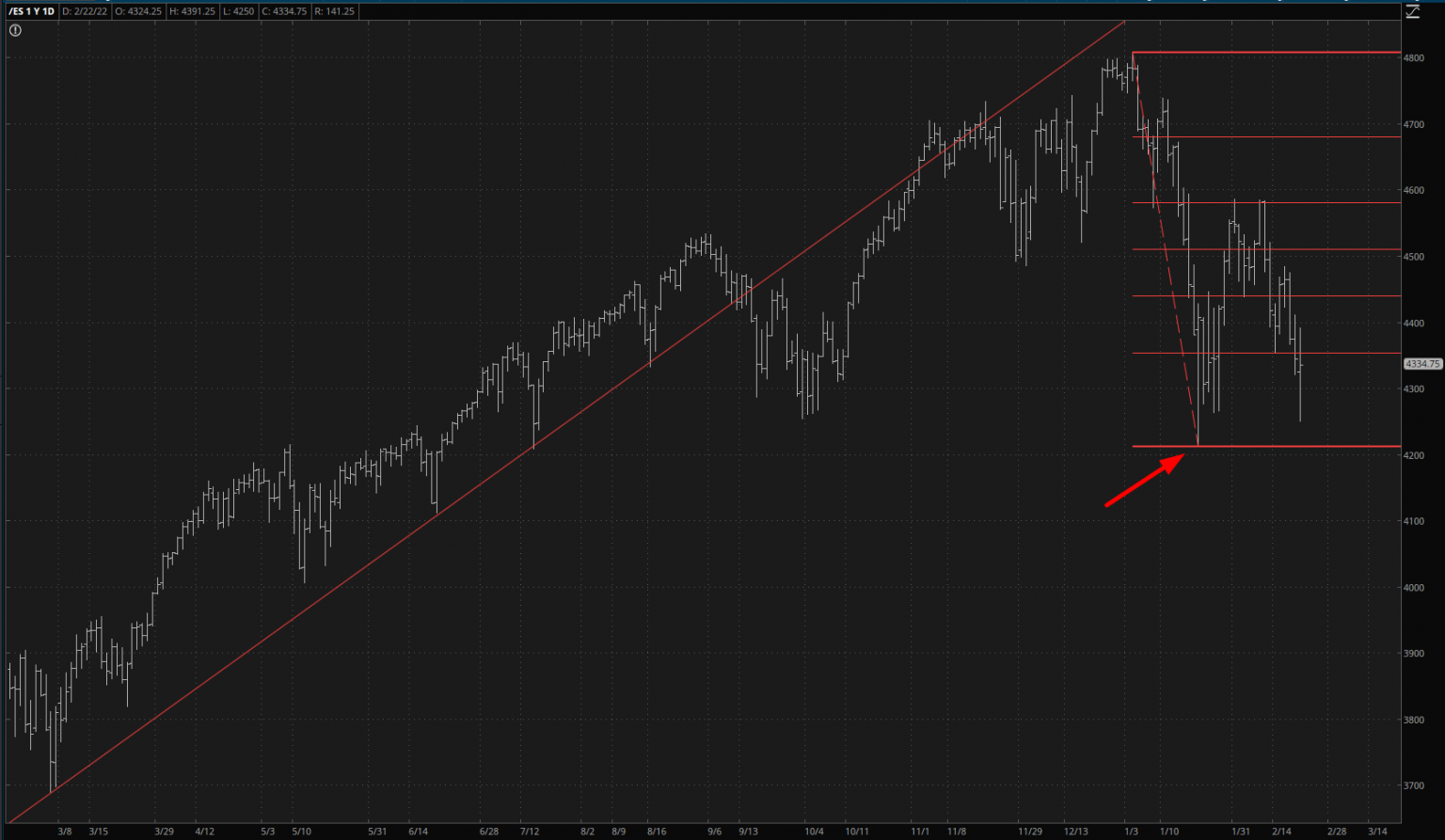Screen dimensions: 1445x840
Task: Click the 3/8 date axis label
Action: click(64, 832)
